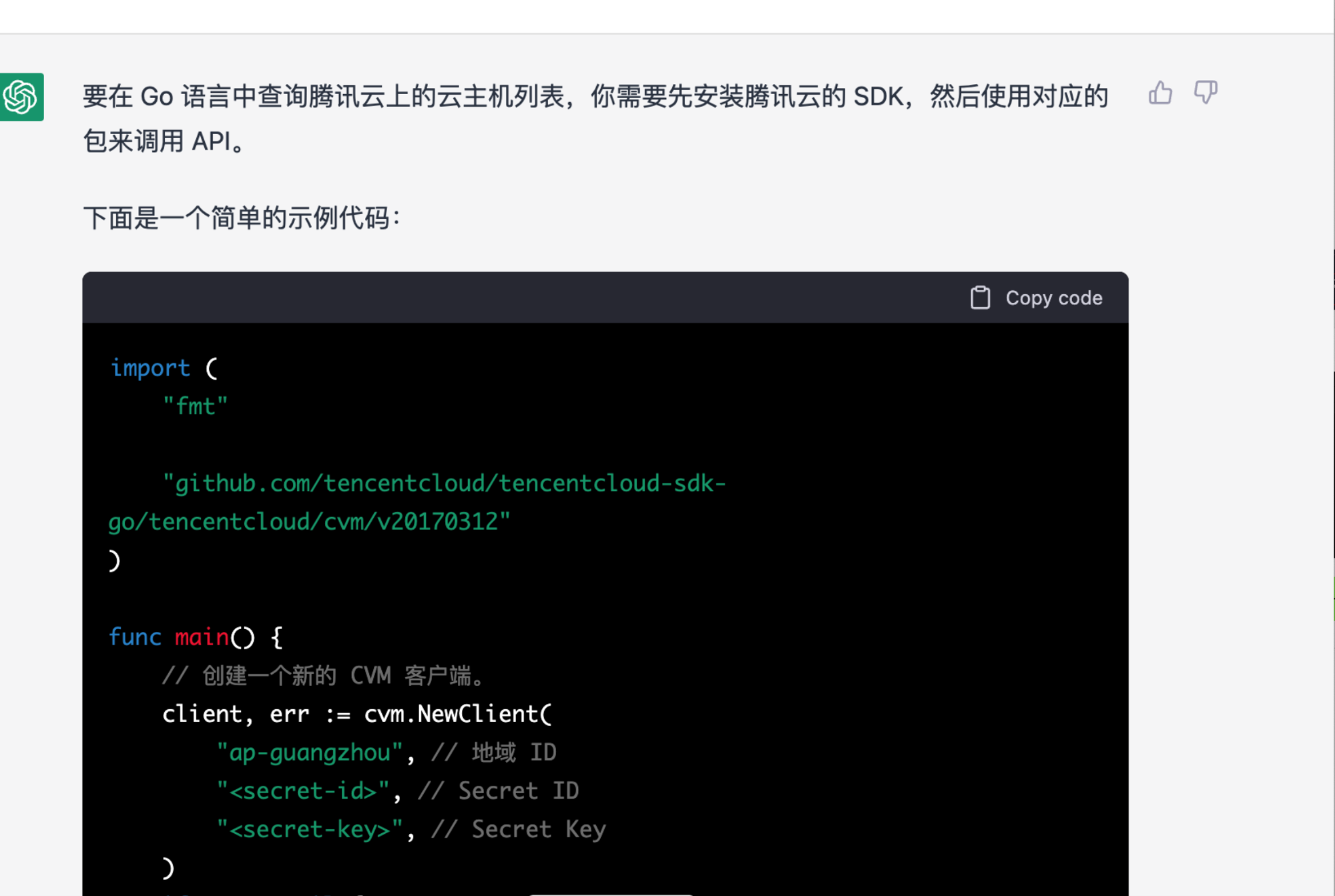
Task: Click cvm.NewClient( call in code
Action: [458, 714]
